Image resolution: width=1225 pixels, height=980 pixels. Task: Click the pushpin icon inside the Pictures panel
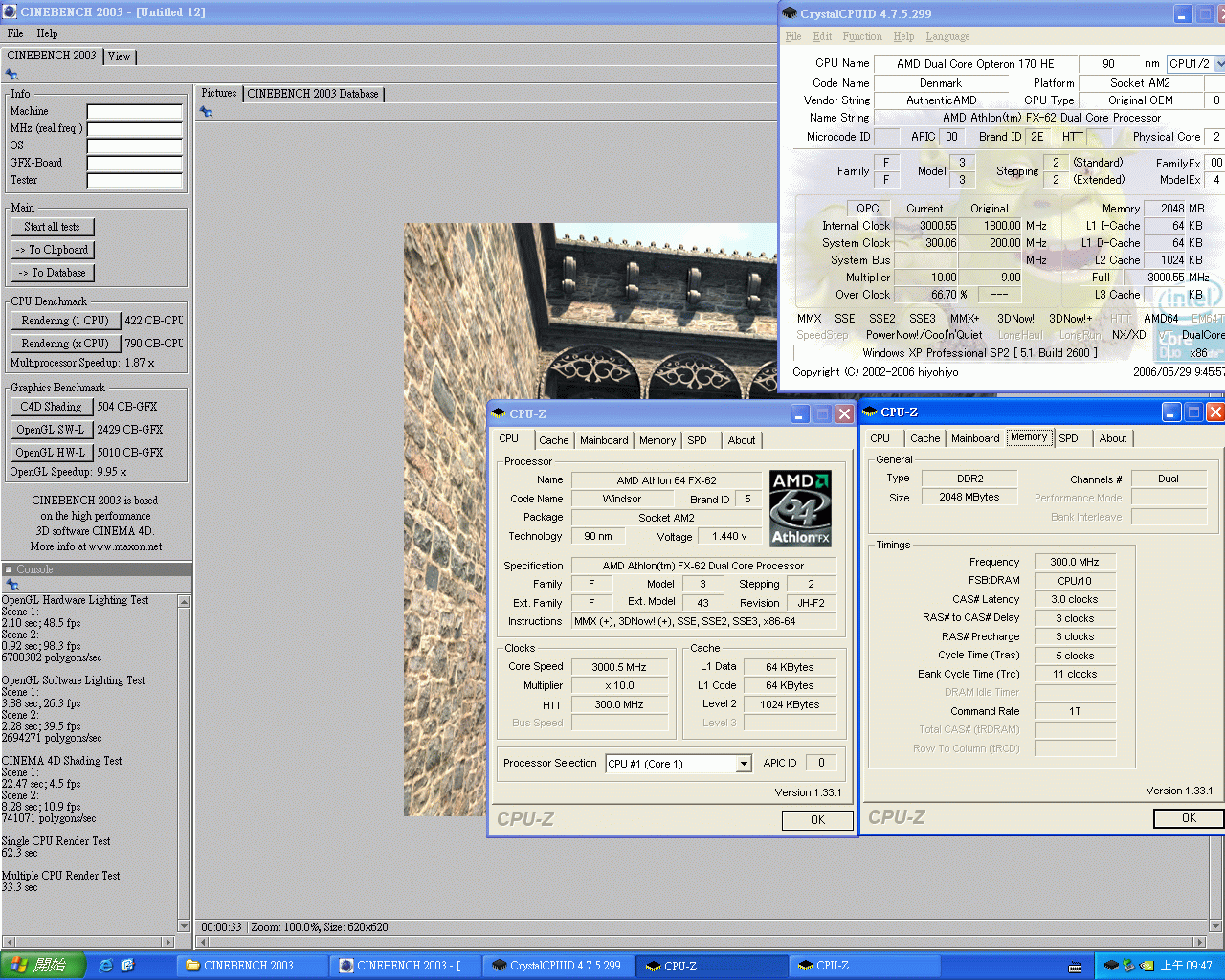206,111
